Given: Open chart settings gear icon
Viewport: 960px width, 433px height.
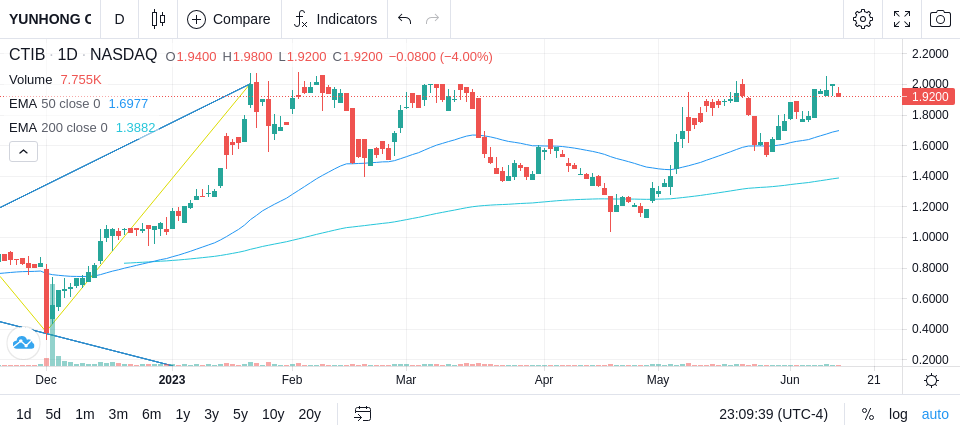Looking at the screenshot, I should tap(863, 19).
